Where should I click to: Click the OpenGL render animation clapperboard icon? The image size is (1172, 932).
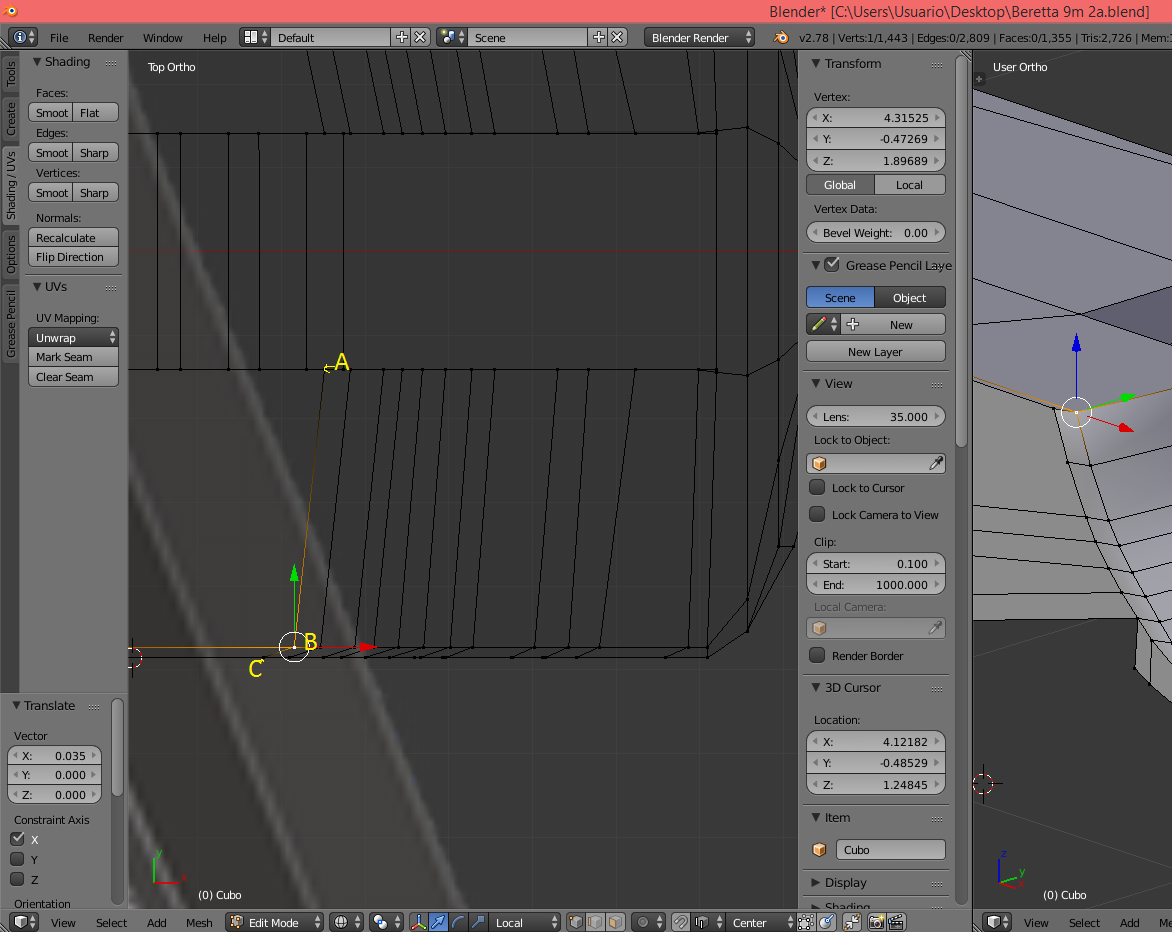point(896,922)
